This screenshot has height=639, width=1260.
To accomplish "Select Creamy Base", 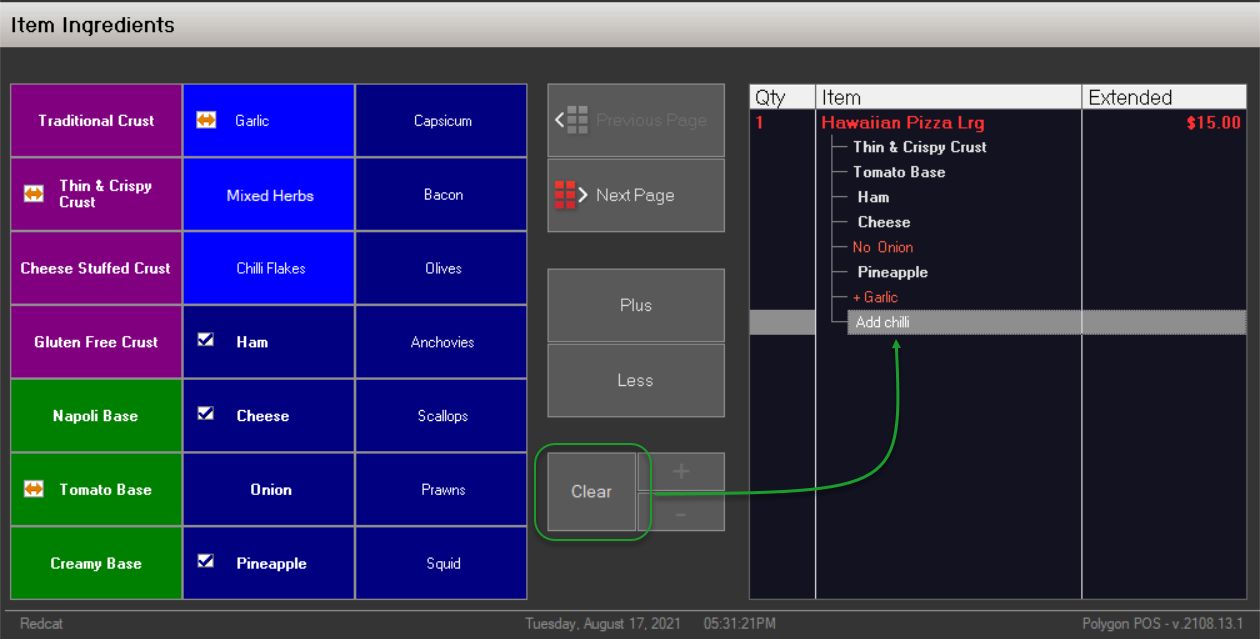I will (96, 563).
